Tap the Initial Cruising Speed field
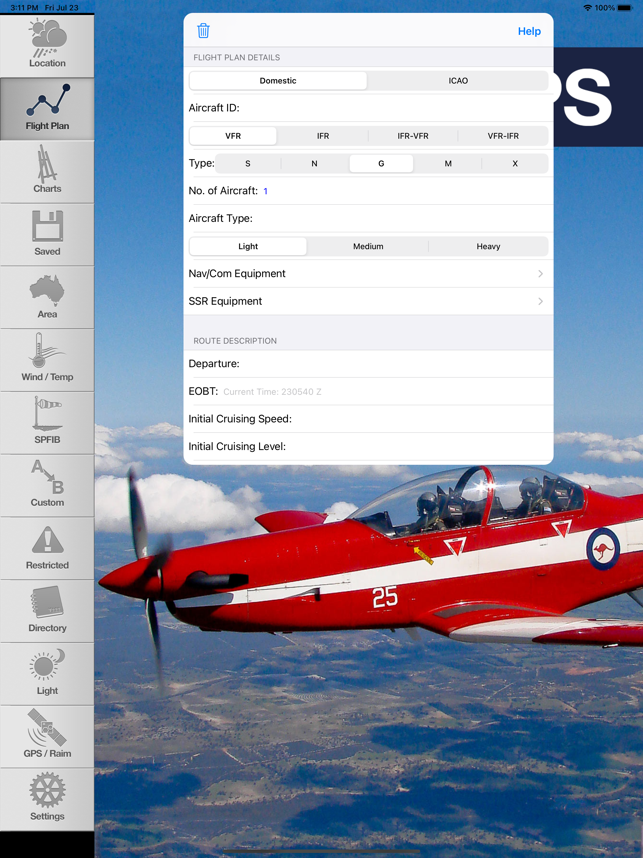The height and width of the screenshot is (858, 643). 368,419
